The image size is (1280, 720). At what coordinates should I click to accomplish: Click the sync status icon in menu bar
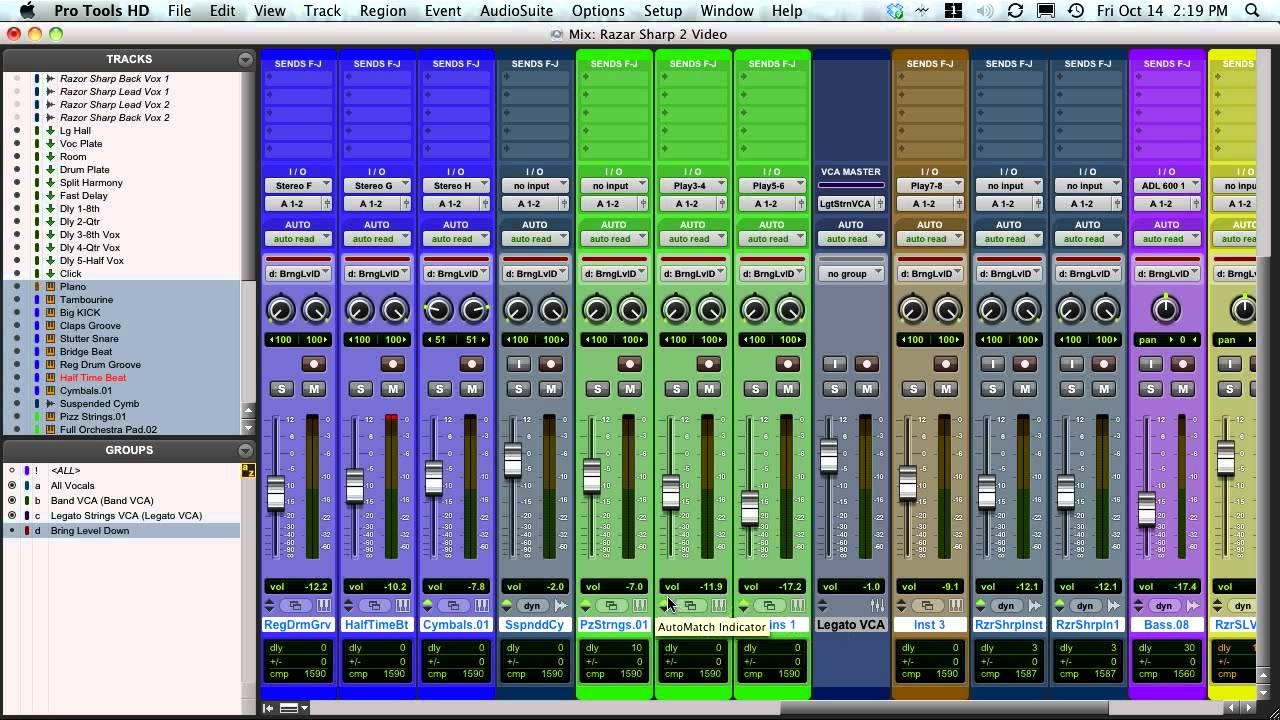[x=1015, y=11]
